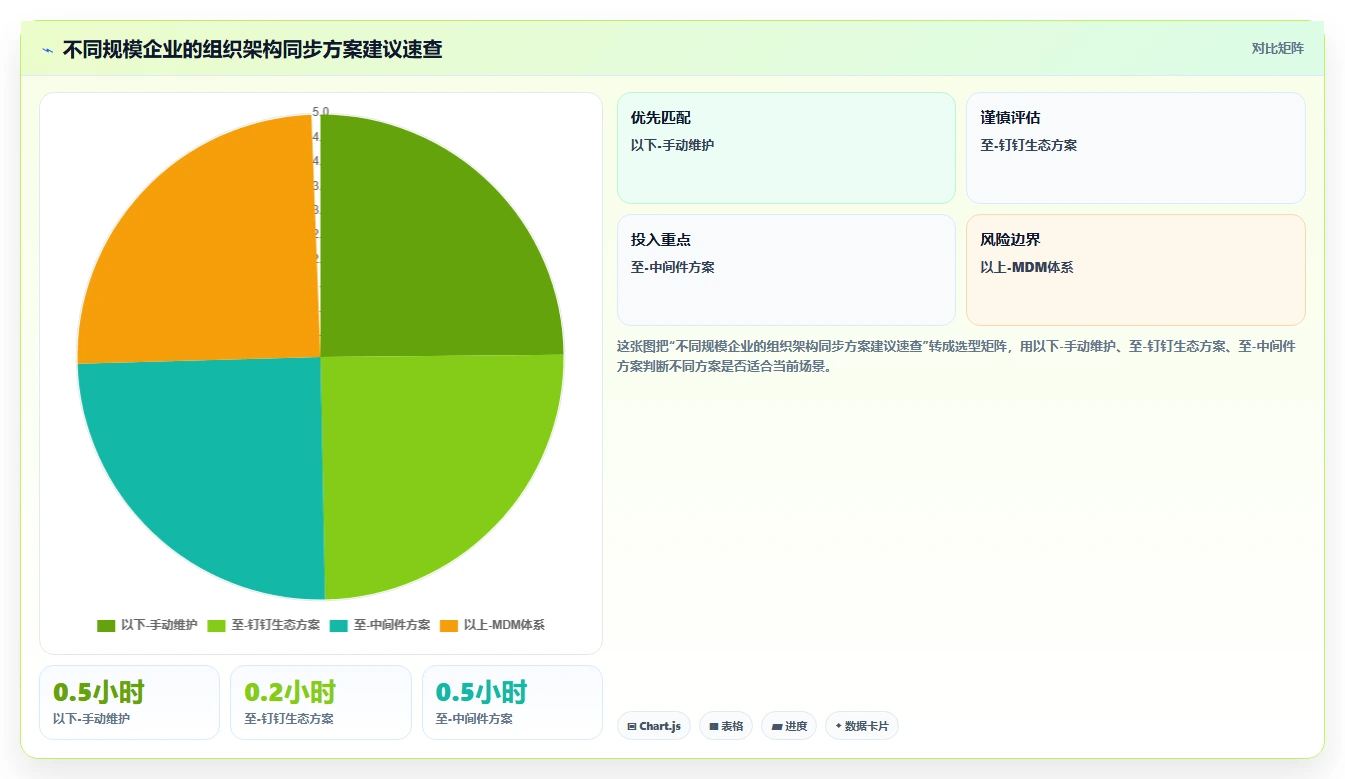Click 至-中间件方案 text in 投入重点 card
Viewport: 1345px width, 779px height.
point(672,267)
